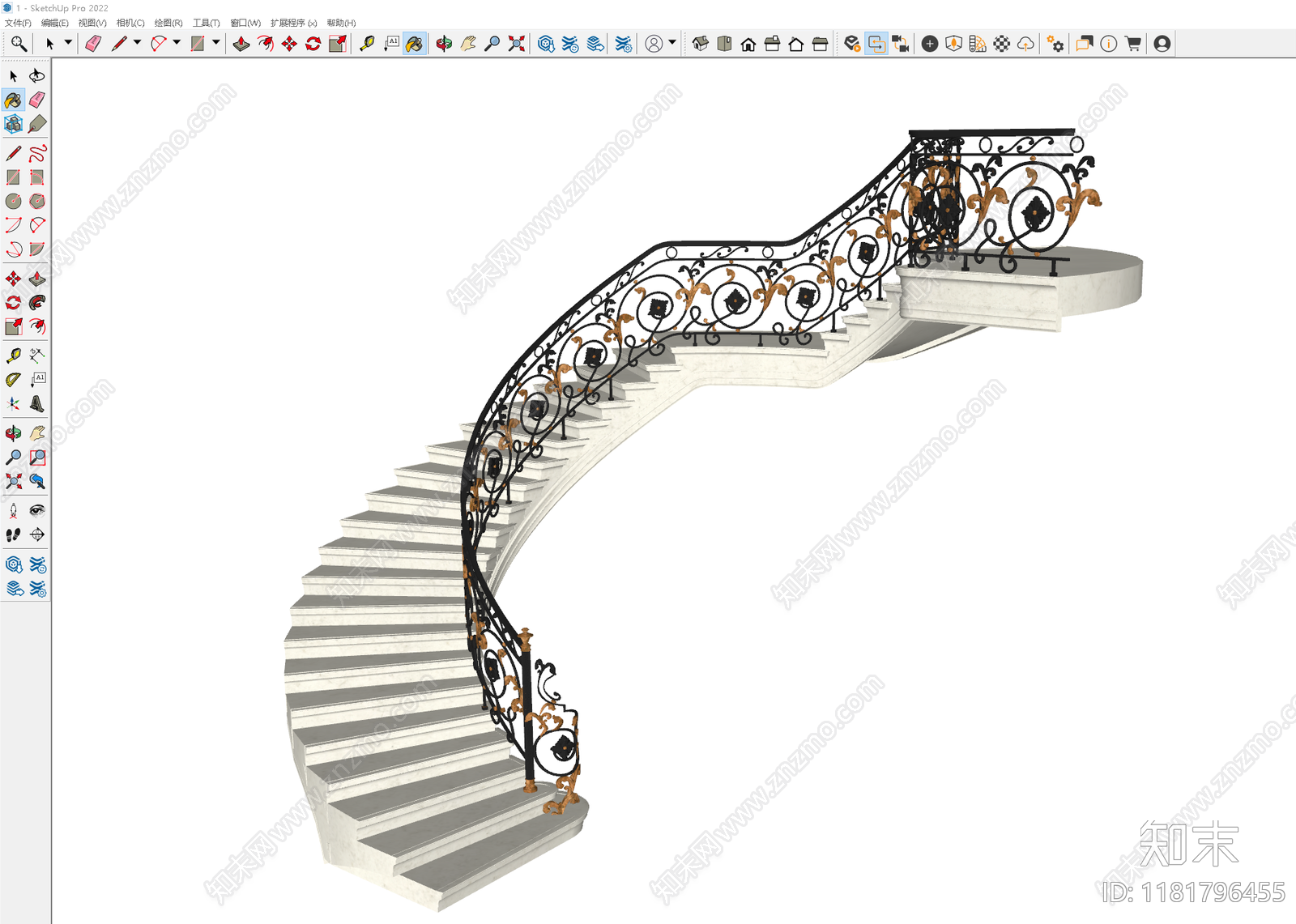Select the Polygon tool

(x=37, y=201)
